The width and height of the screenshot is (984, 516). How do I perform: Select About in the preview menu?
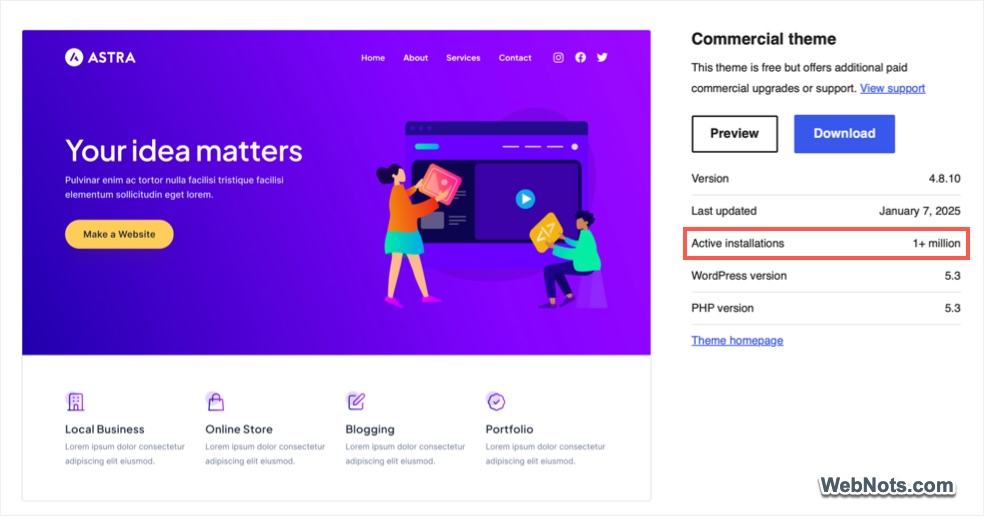coord(415,58)
